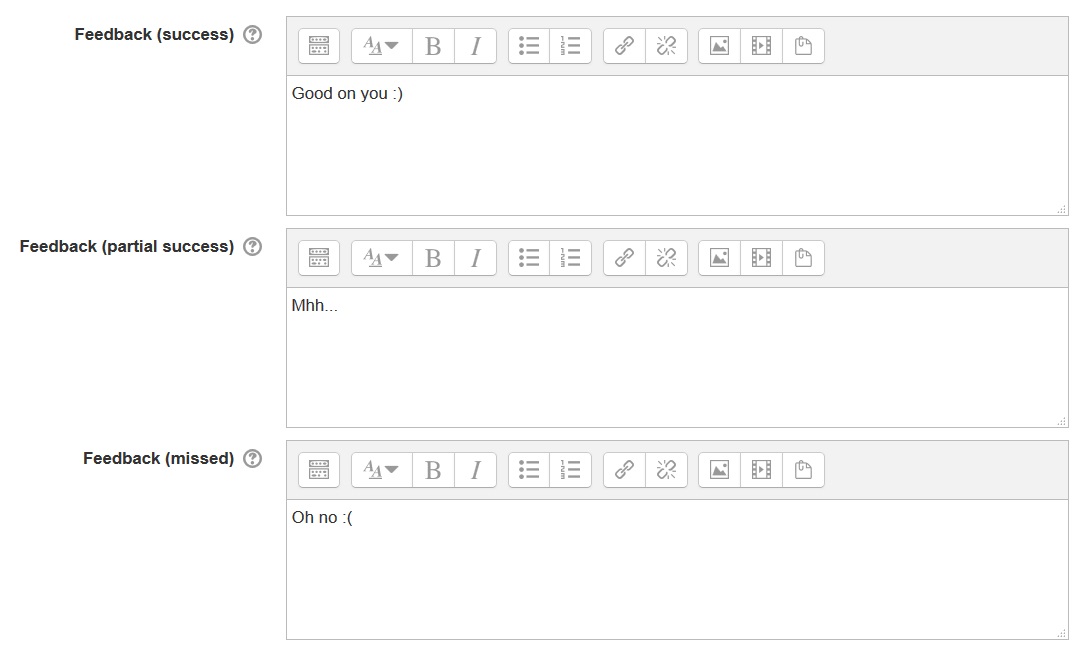Insert media in the missed feedback editor
1083x651 pixels.
click(761, 469)
